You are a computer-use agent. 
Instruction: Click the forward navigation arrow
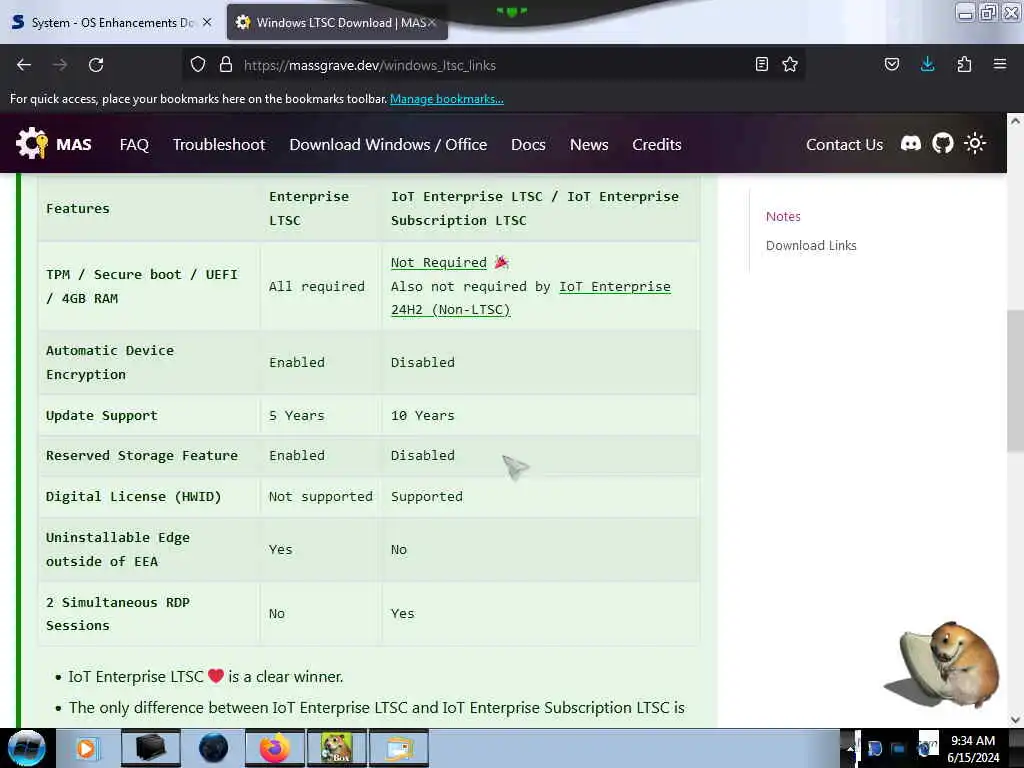coord(60,65)
